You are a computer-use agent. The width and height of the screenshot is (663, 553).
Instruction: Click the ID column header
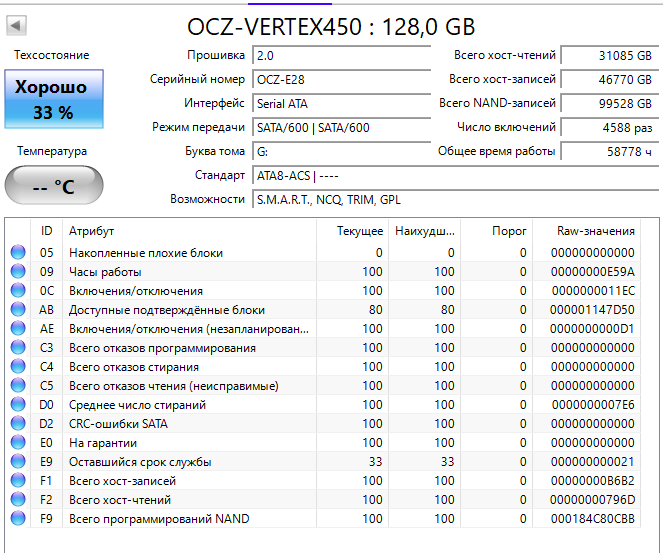coord(47,231)
